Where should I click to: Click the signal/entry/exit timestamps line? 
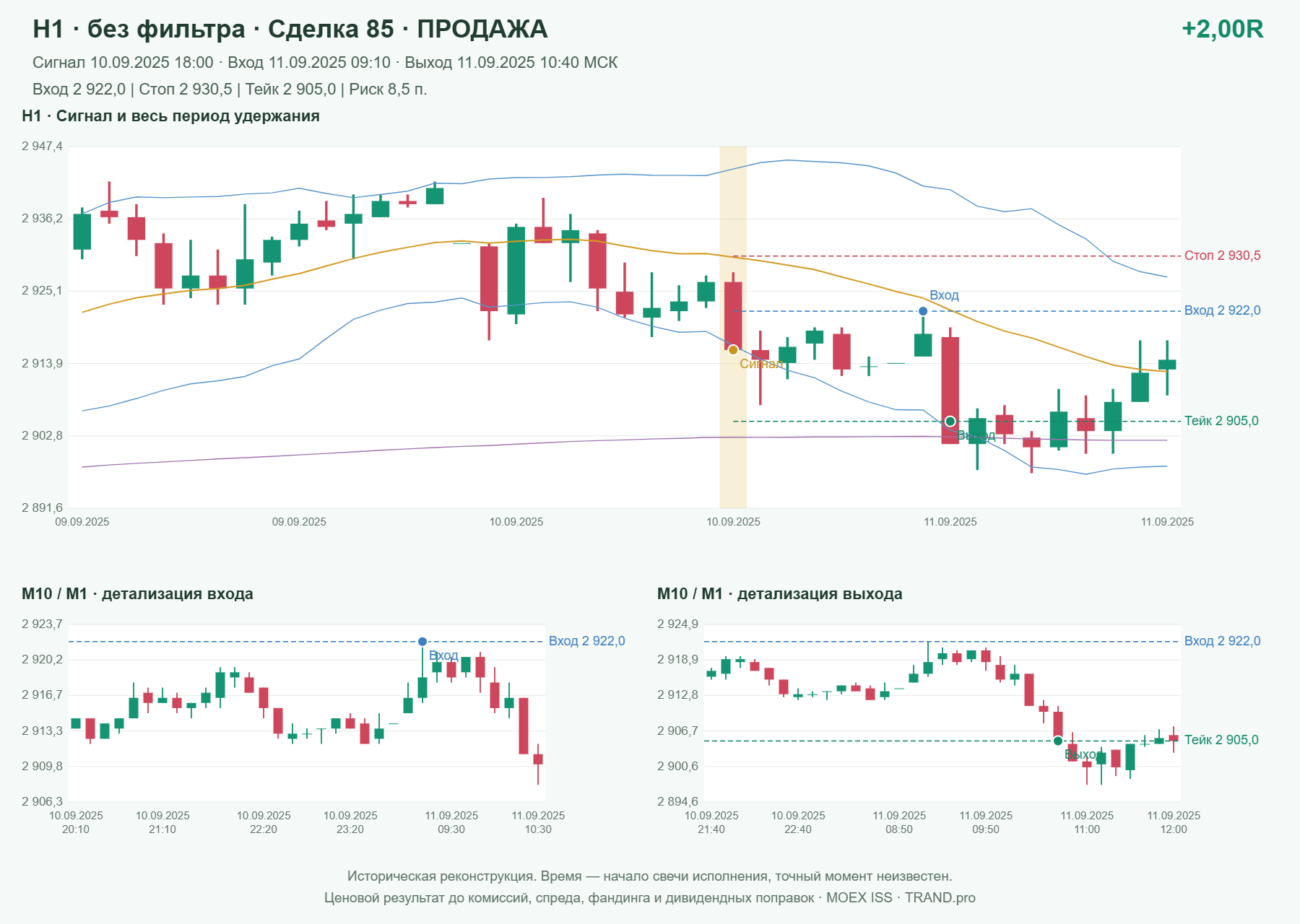(325, 63)
